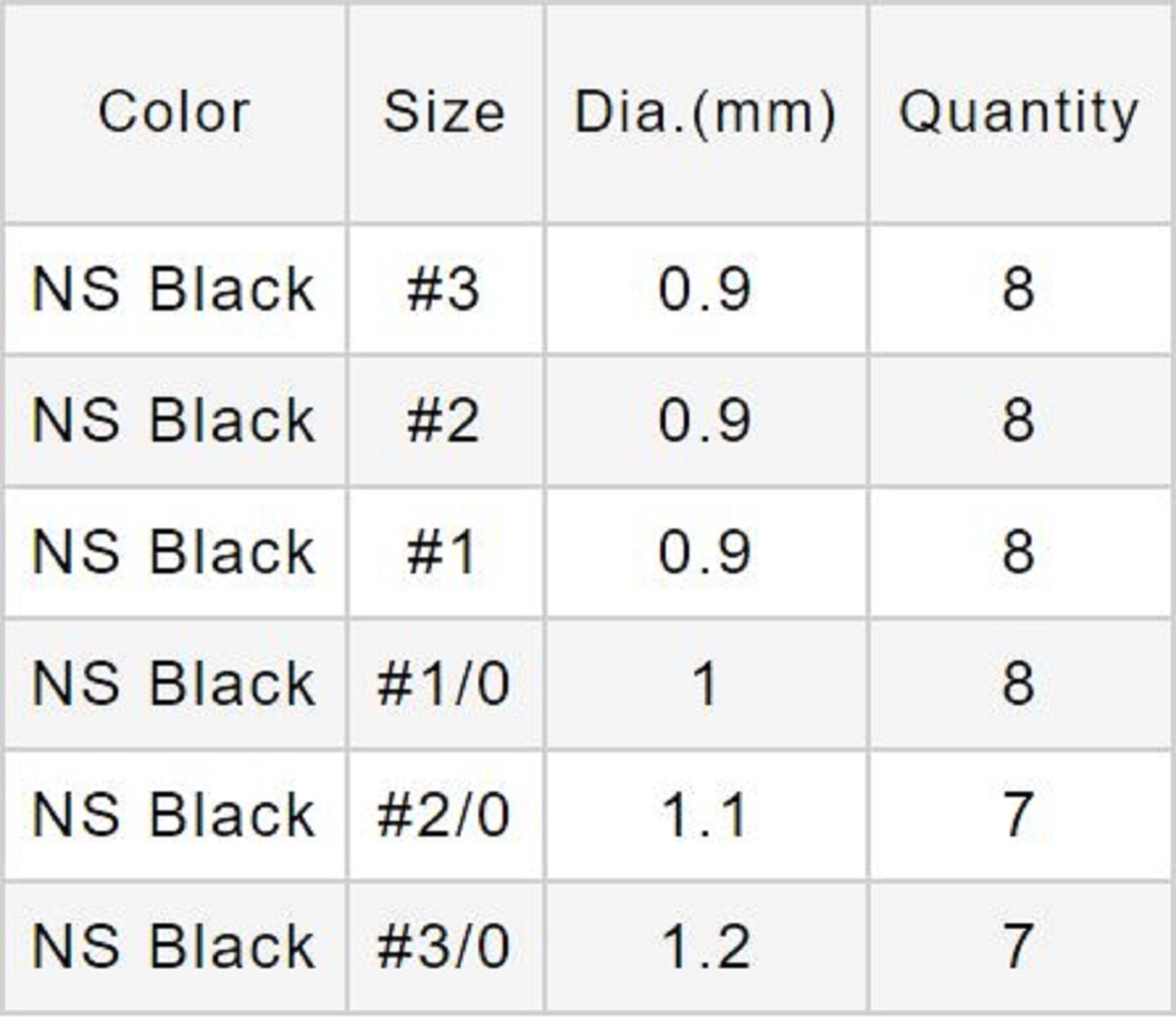Select the quantity 7 in the #3/0 row
The width and height of the screenshot is (1176, 1018).
point(1018,947)
